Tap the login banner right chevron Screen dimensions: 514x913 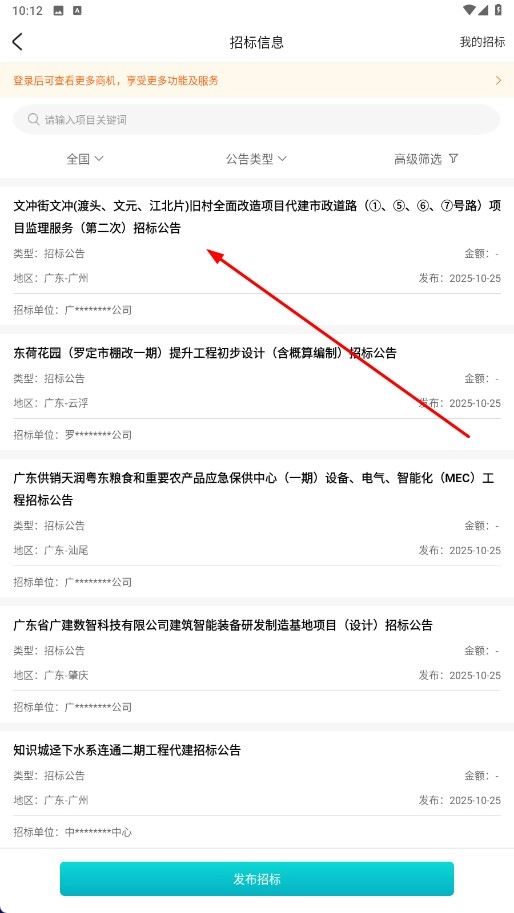(x=498, y=80)
